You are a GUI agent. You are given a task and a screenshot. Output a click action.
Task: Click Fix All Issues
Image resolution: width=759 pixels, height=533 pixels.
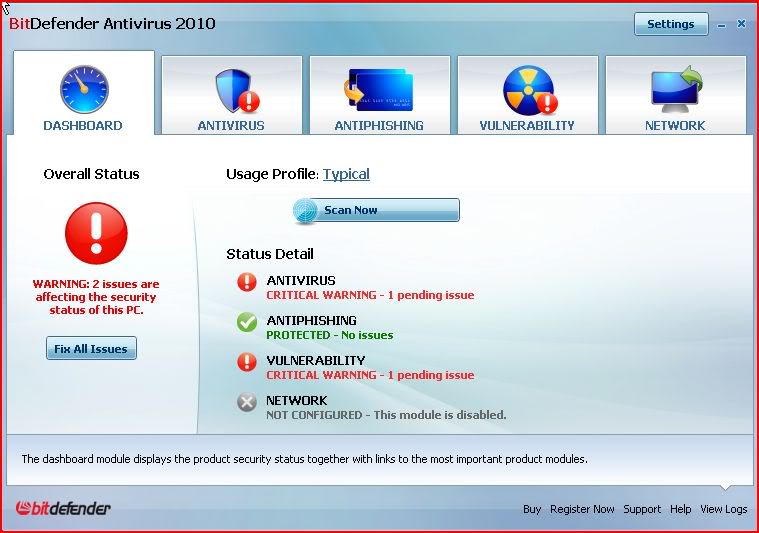[x=91, y=349]
